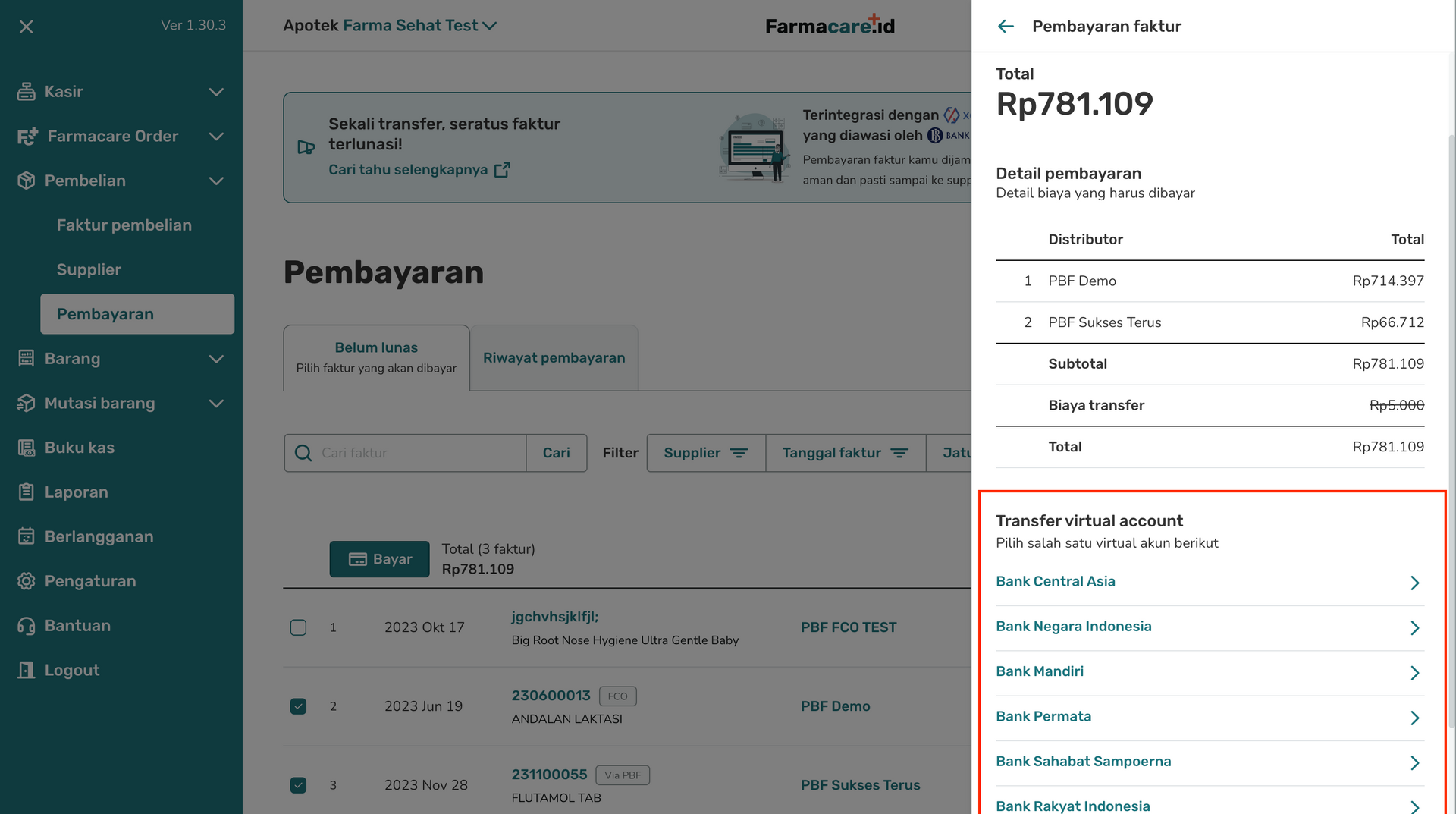Choose Bank Mandiri virtual account

(1210, 672)
